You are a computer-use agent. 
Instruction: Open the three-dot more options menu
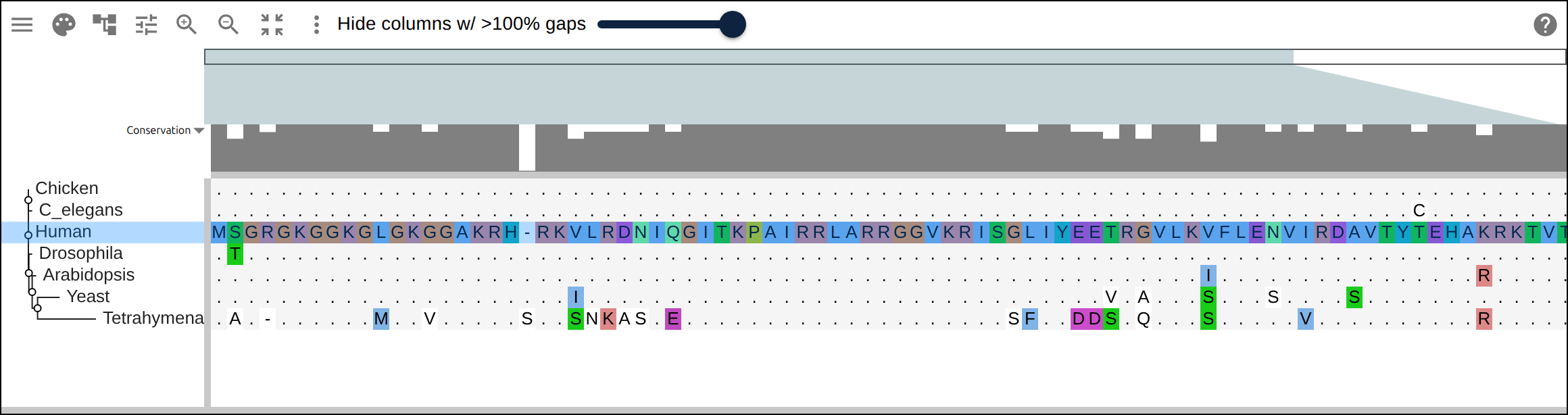pyautogui.click(x=316, y=25)
